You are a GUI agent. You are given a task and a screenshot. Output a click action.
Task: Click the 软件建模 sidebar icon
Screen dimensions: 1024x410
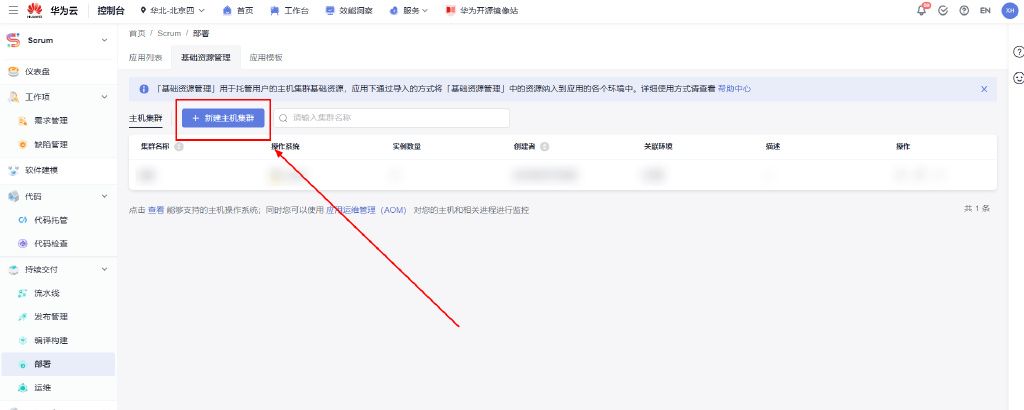pos(14,170)
